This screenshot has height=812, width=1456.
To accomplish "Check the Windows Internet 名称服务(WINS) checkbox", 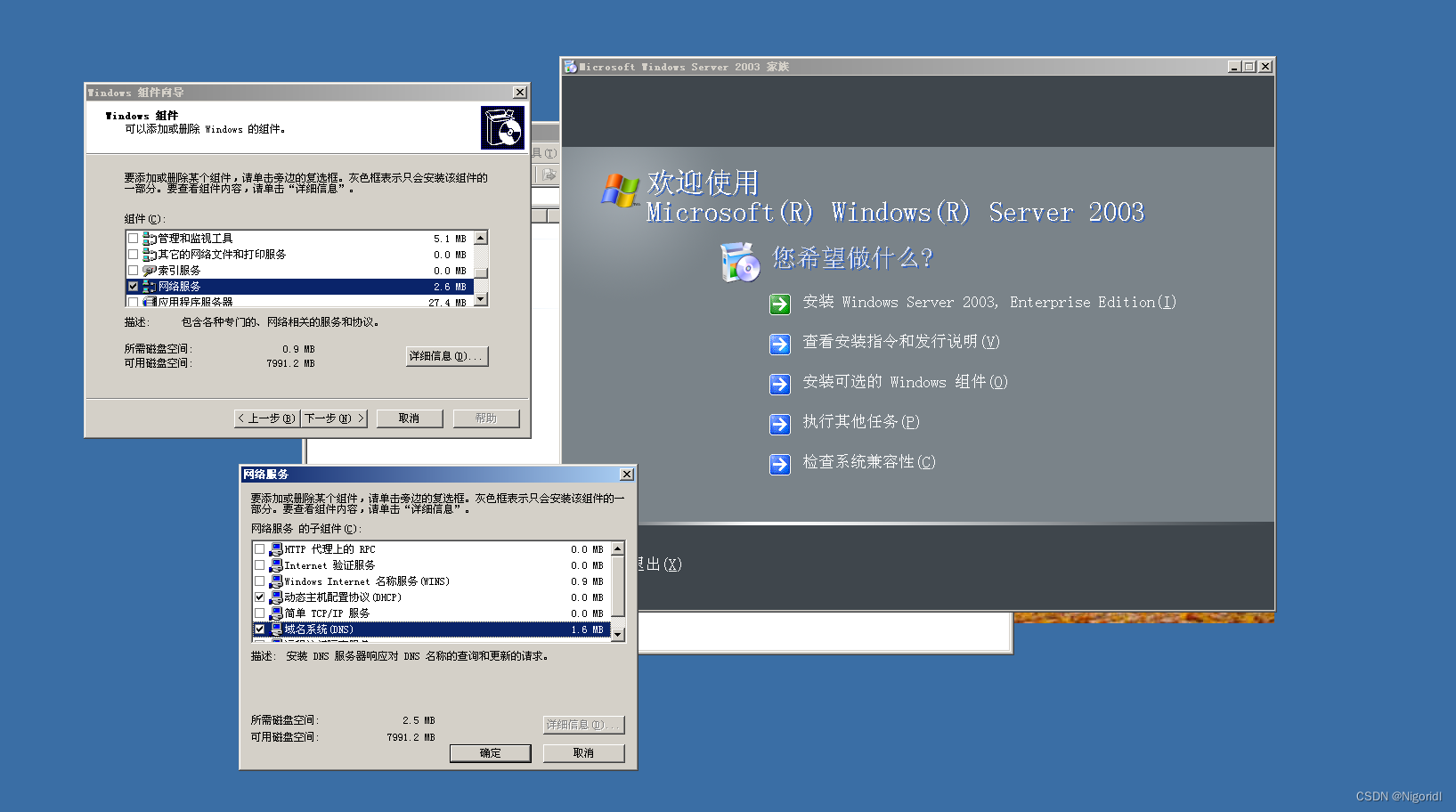I will (260, 581).
